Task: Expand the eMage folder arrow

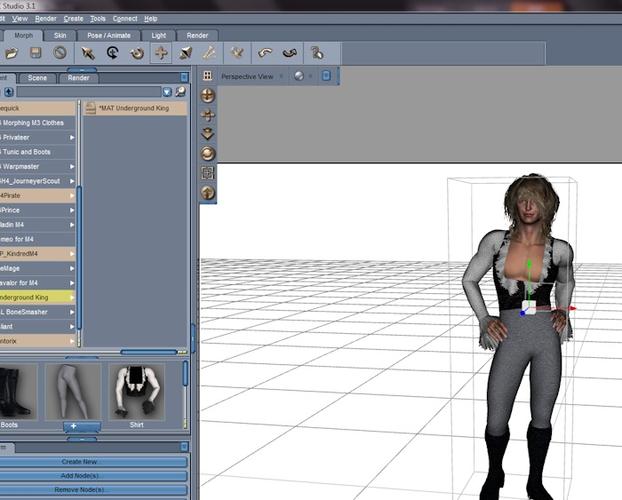Action: coord(72,268)
